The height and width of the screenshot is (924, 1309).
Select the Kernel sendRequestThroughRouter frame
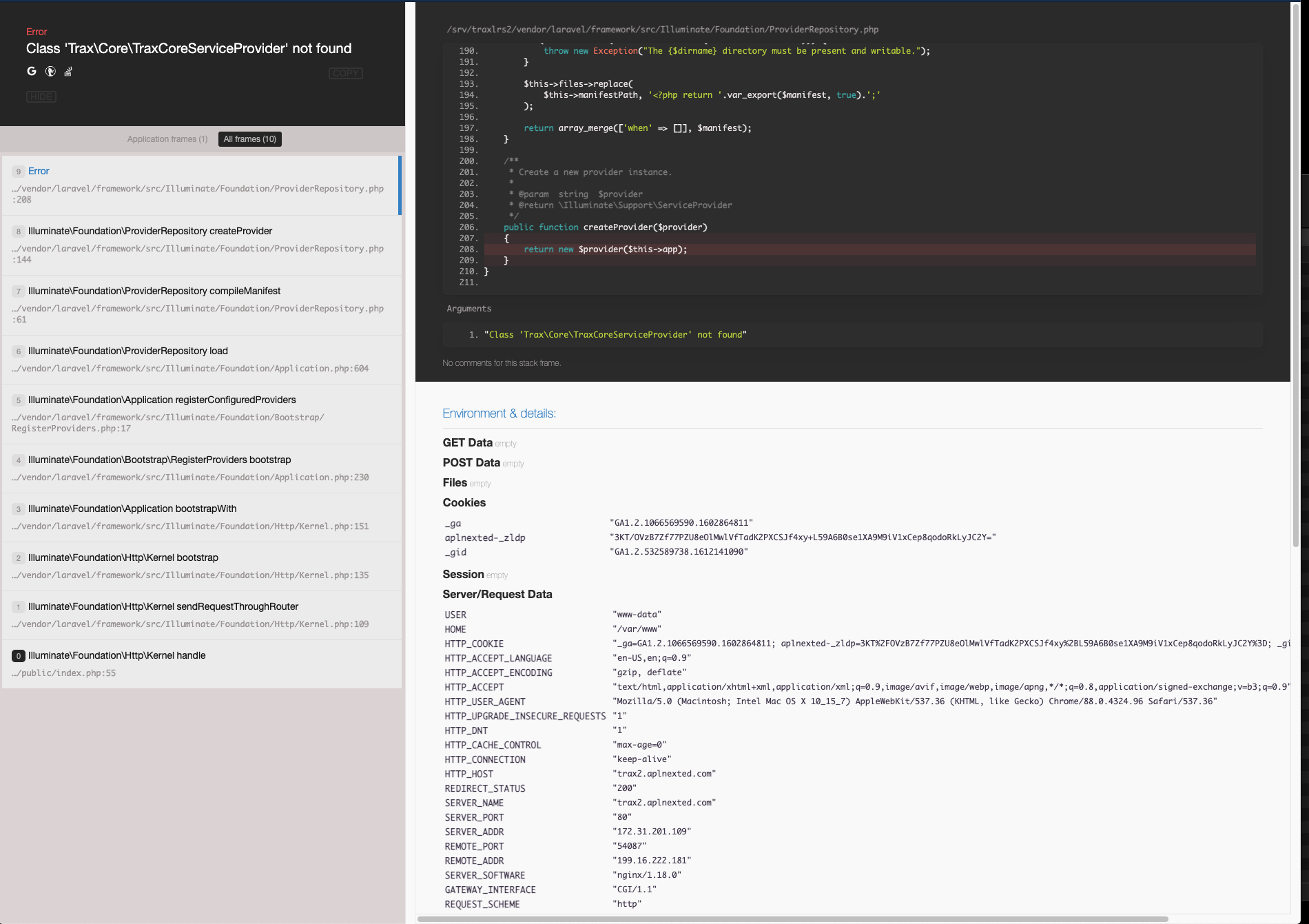(200, 615)
